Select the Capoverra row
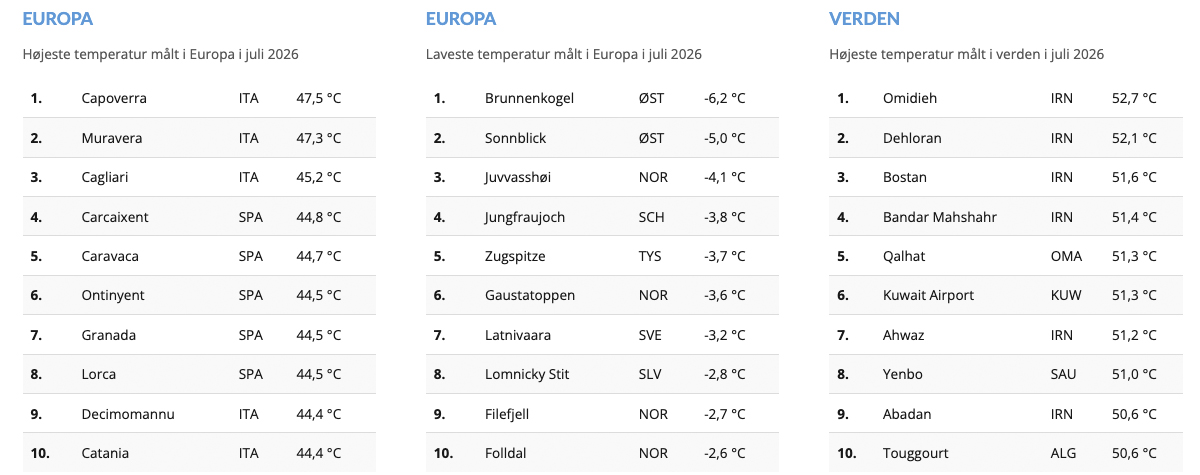The height and width of the screenshot is (475, 1200). click(x=199, y=98)
